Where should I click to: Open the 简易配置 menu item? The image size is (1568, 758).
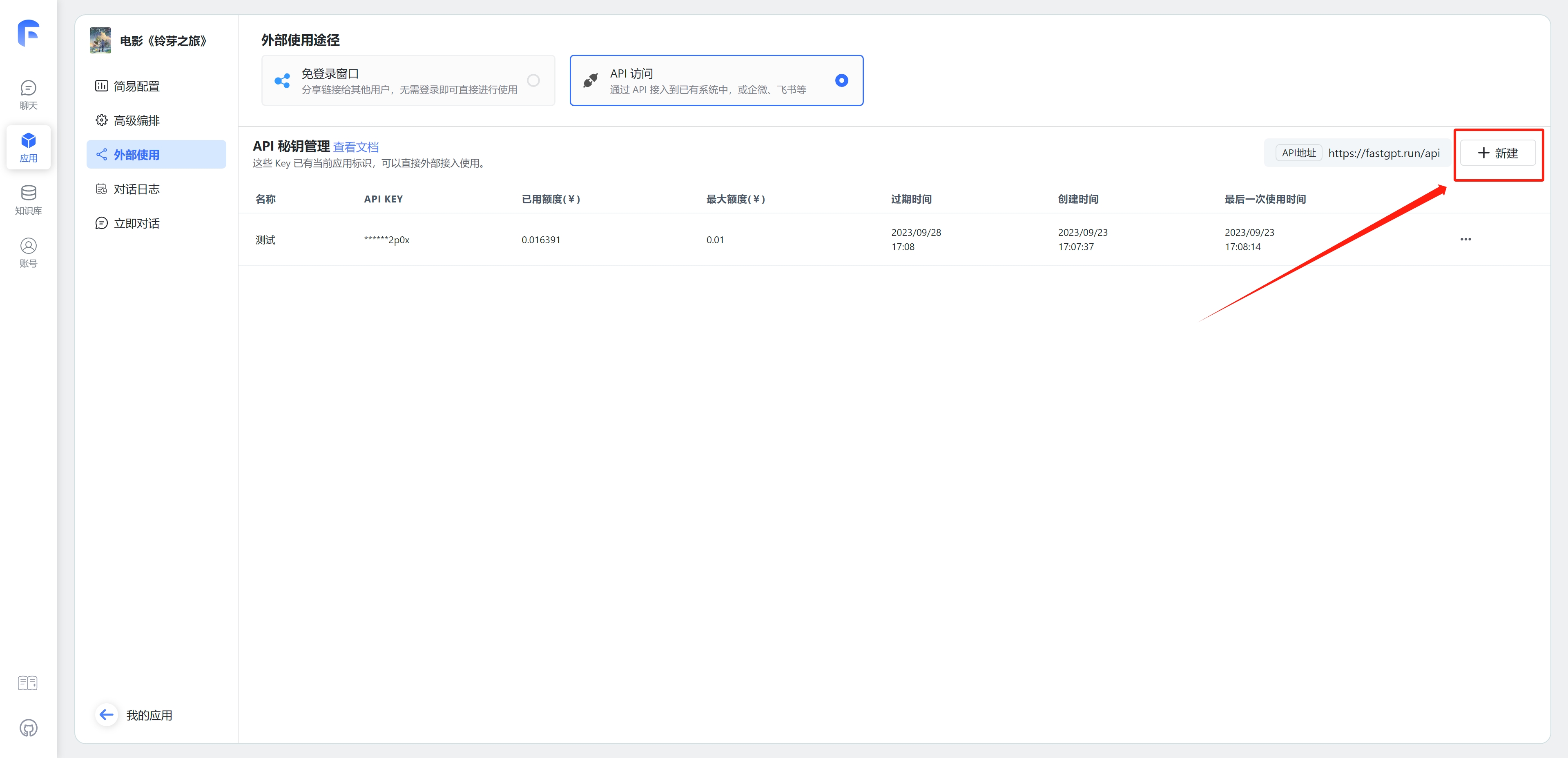point(136,86)
